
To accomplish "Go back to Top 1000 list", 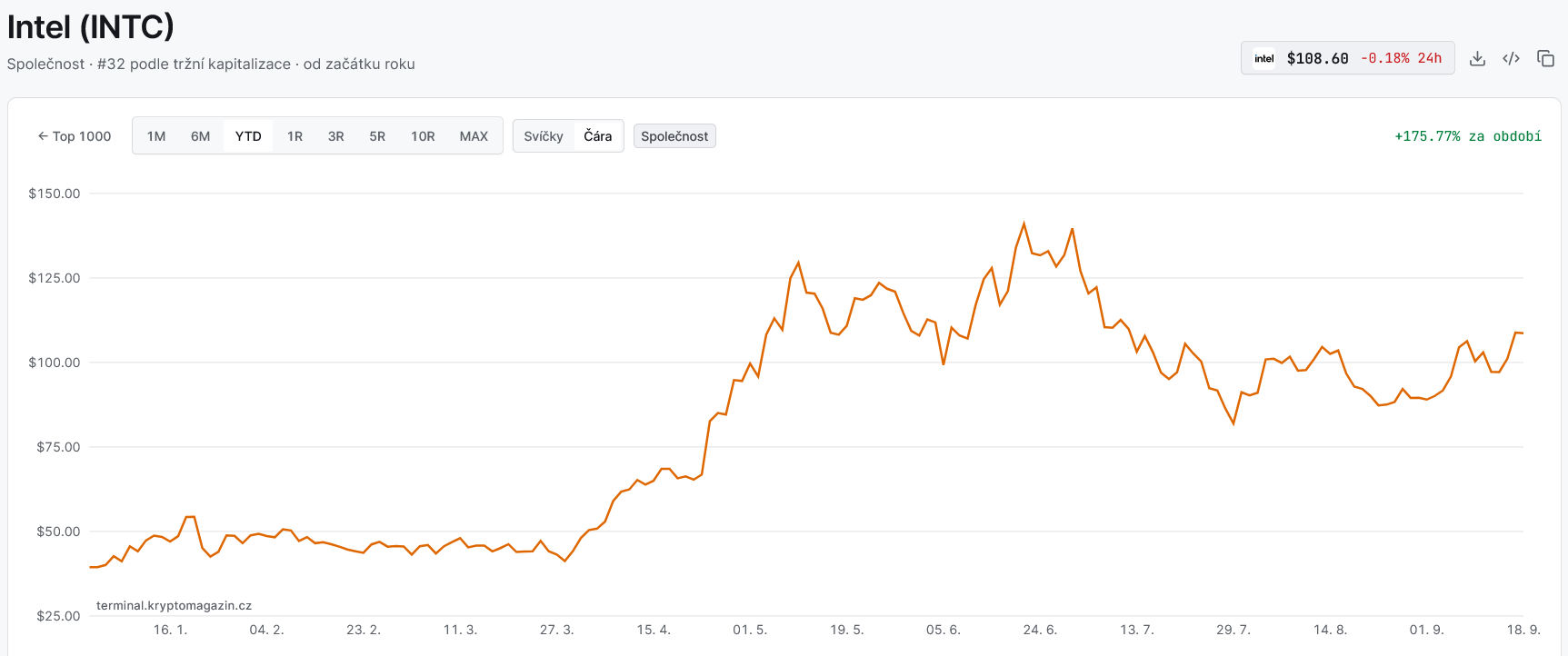I will [x=75, y=136].
